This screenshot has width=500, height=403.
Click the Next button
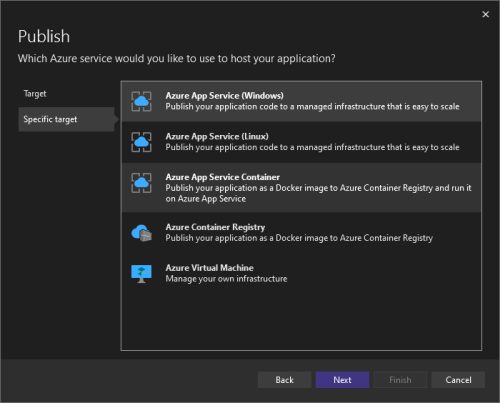pyautogui.click(x=342, y=380)
